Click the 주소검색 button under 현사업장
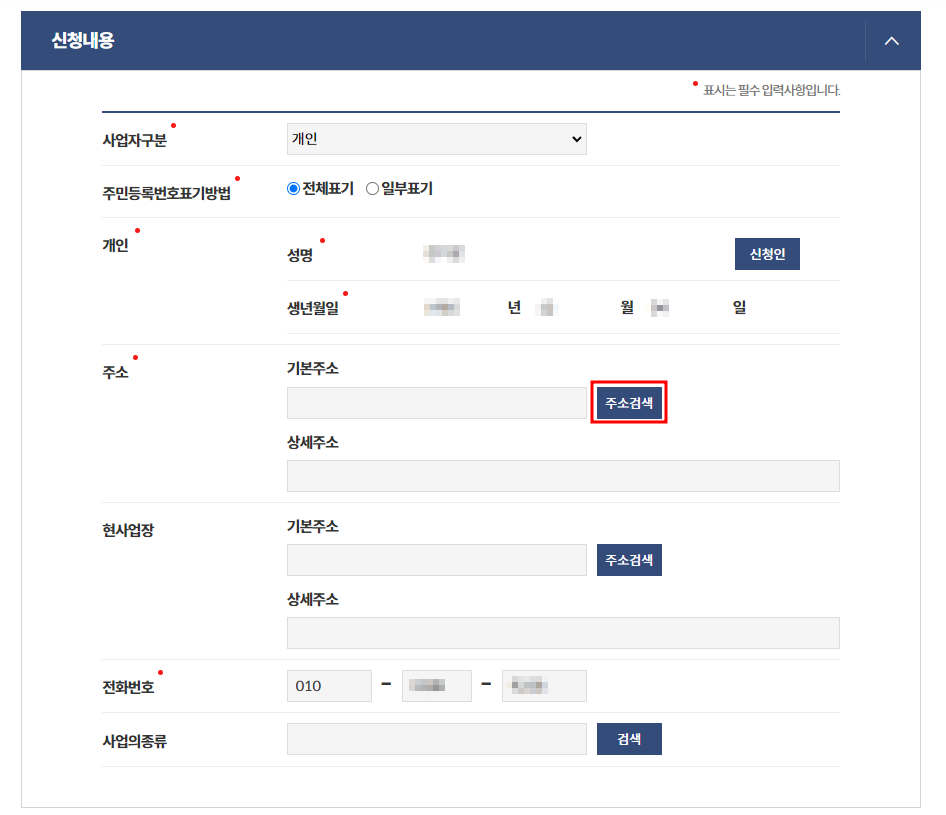The width and height of the screenshot is (946, 815). (x=628, y=559)
